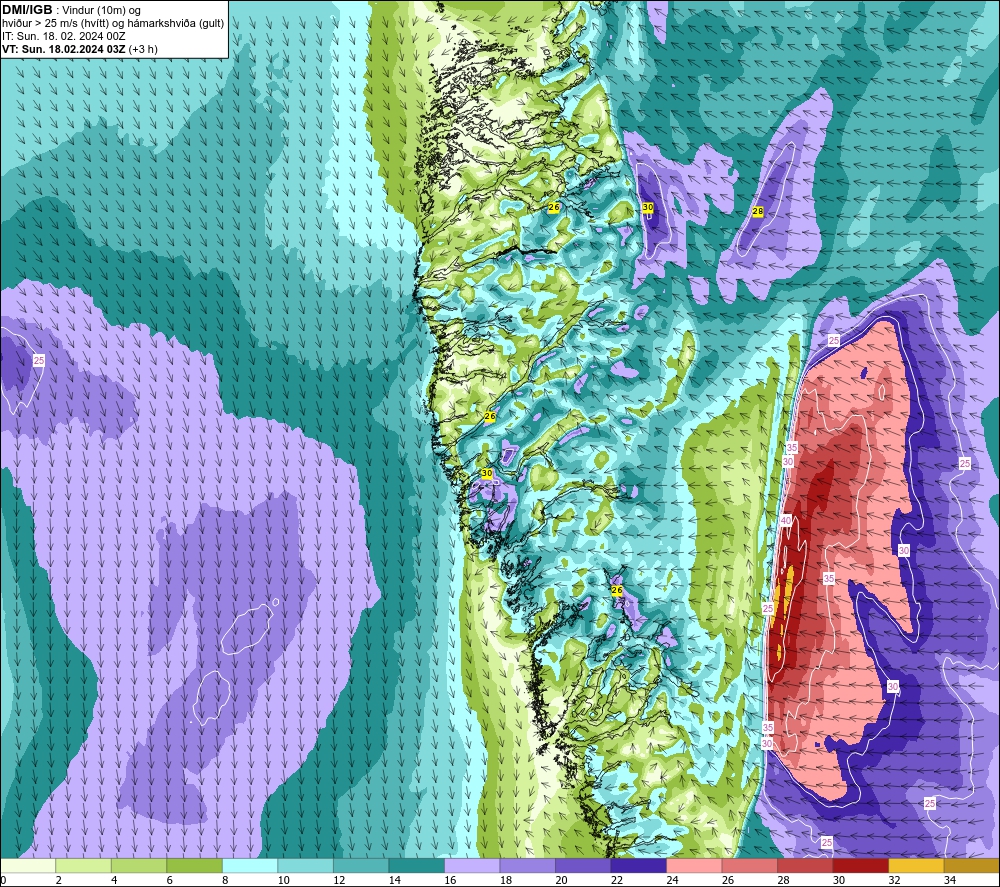Pick the 14–16 dark teal legend swatch
Image resolution: width=1000 pixels, height=887 pixels.
coord(416,865)
